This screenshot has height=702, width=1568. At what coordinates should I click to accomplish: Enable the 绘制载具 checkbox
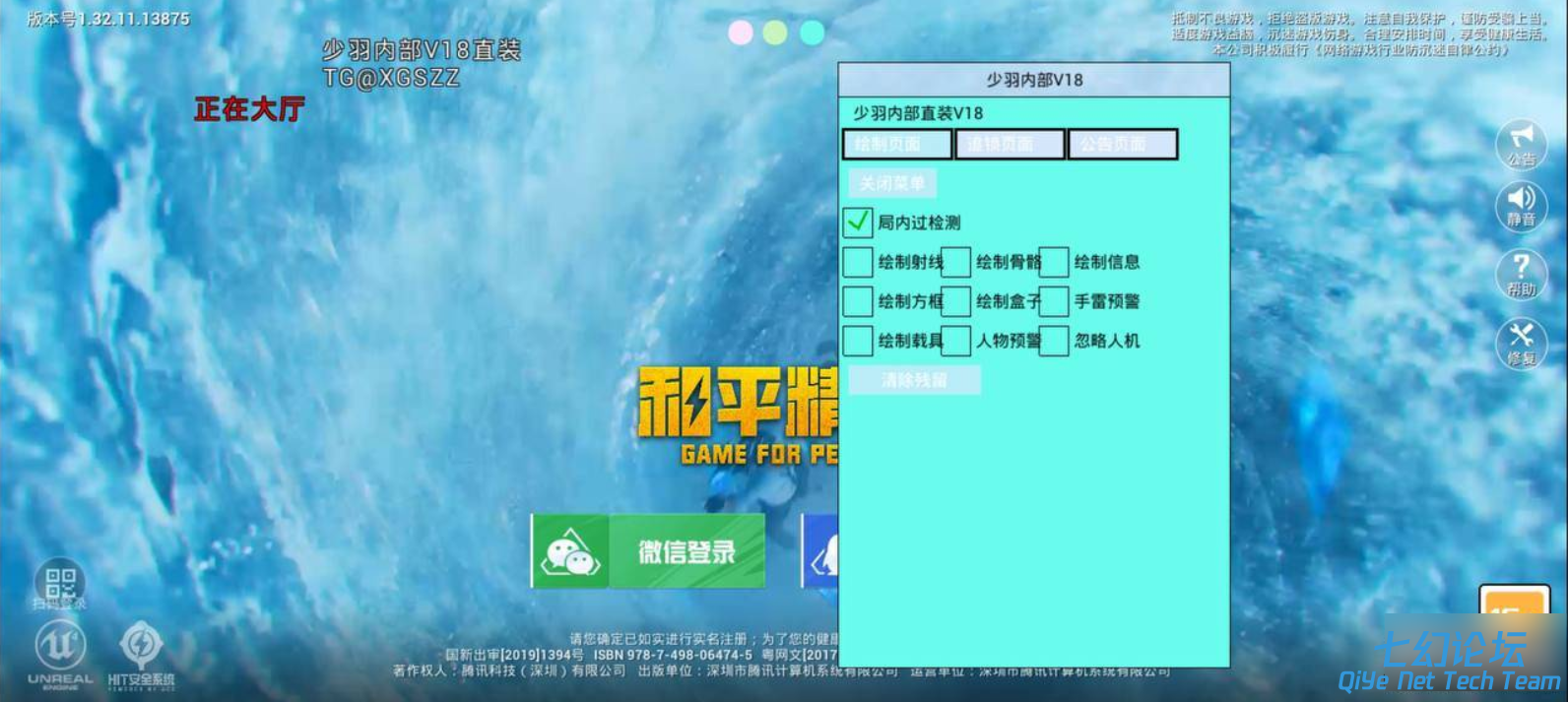pyautogui.click(x=858, y=341)
